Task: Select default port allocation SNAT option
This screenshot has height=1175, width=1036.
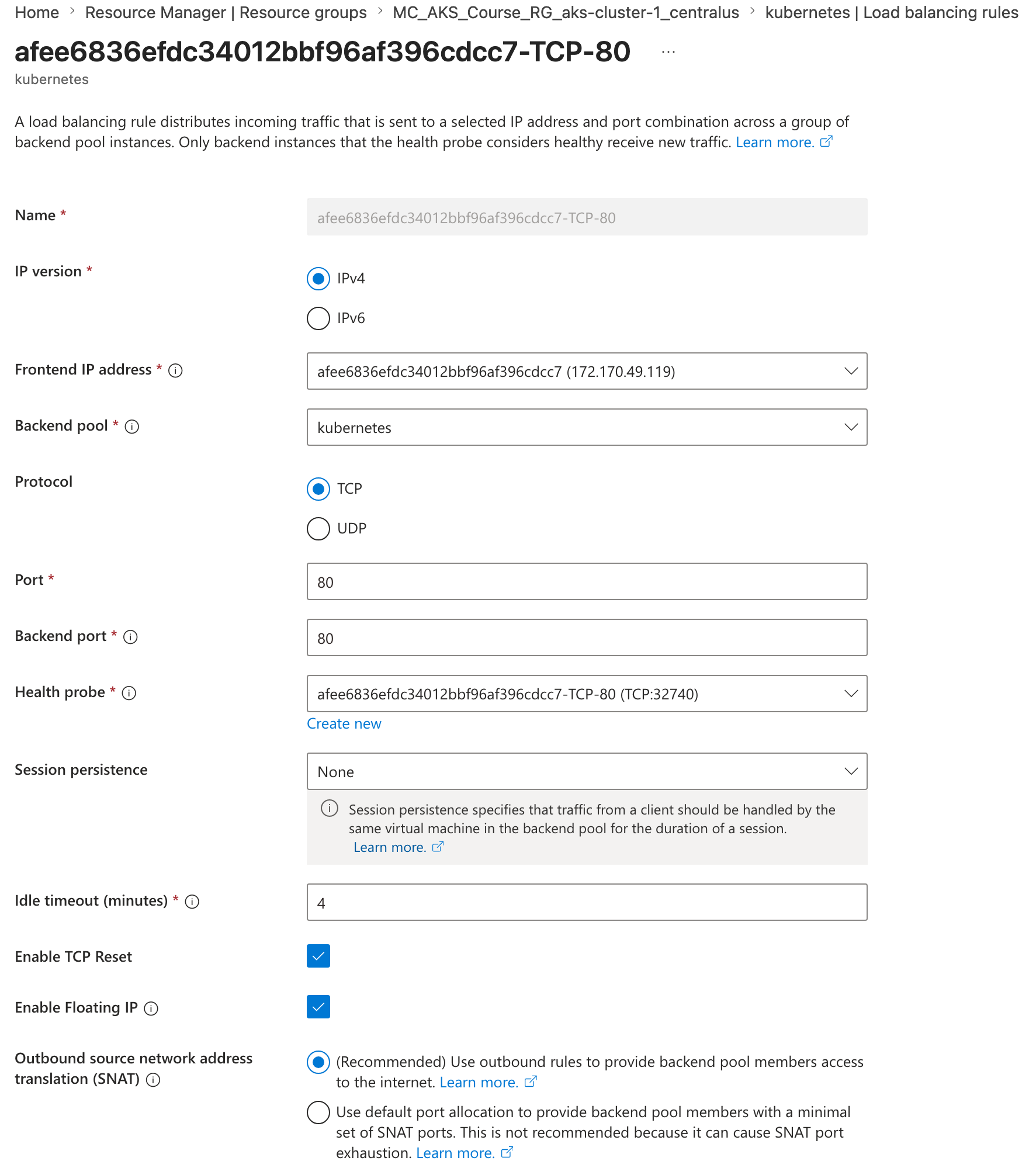Action: (x=318, y=1112)
